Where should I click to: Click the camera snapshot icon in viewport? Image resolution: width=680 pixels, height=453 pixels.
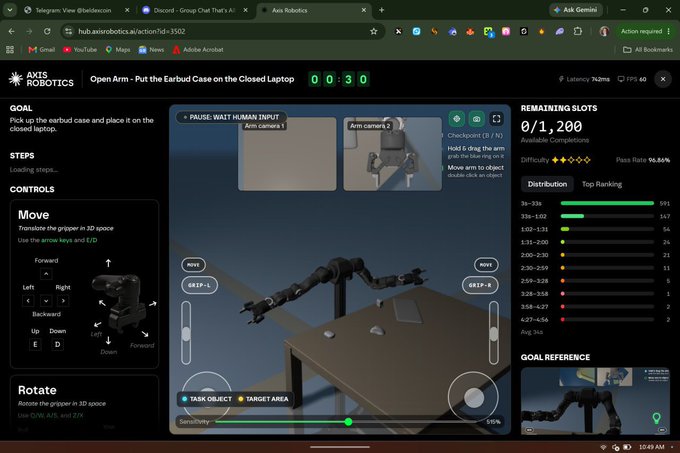click(x=476, y=119)
